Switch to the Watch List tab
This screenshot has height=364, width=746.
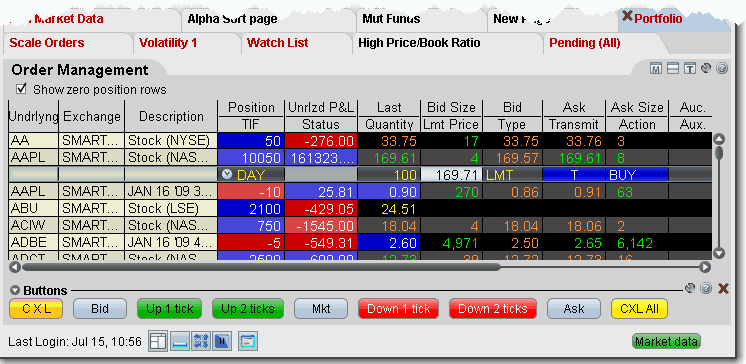pyautogui.click(x=277, y=43)
